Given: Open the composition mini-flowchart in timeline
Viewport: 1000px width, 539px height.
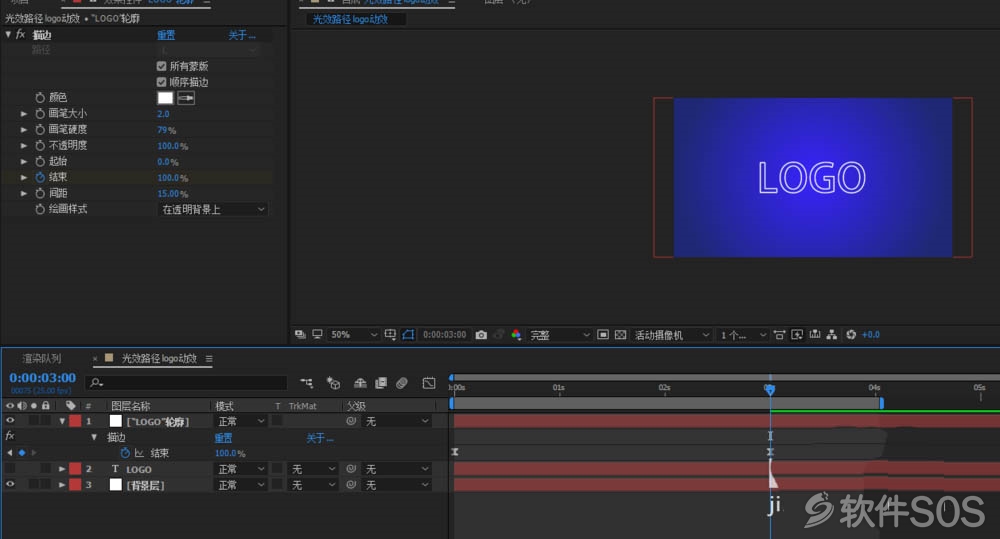Looking at the screenshot, I should [x=307, y=383].
